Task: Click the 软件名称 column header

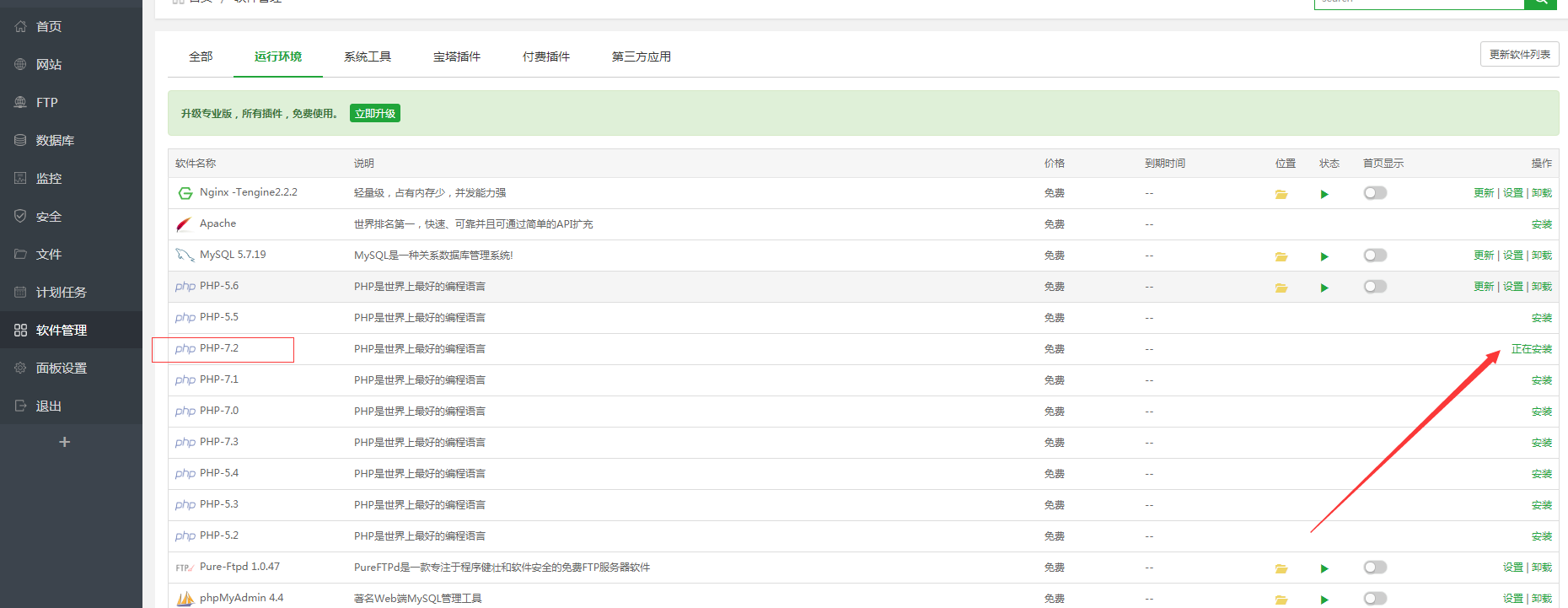Action: coord(196,164)
